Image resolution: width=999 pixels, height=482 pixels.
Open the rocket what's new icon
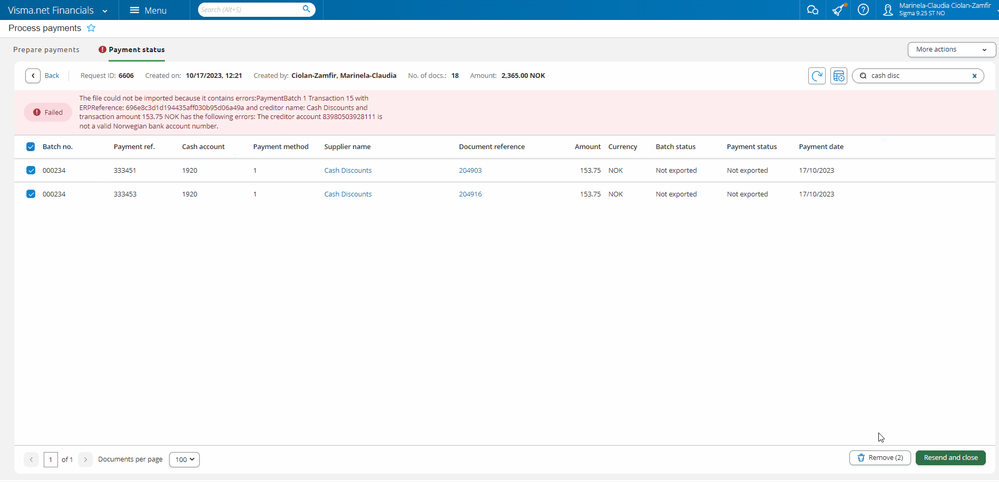[838, 10]
